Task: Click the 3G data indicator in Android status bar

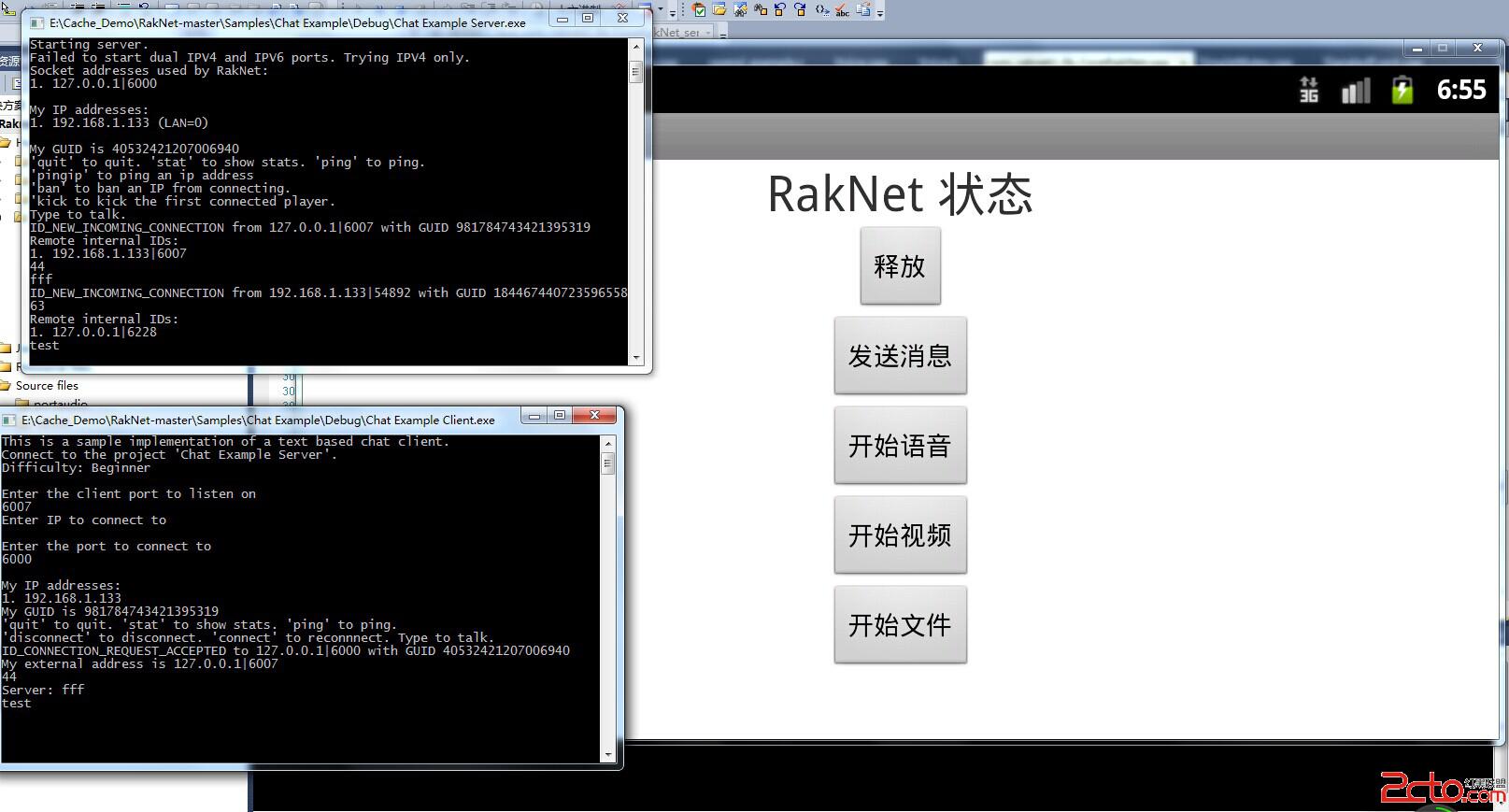Action: [1308, 90]
